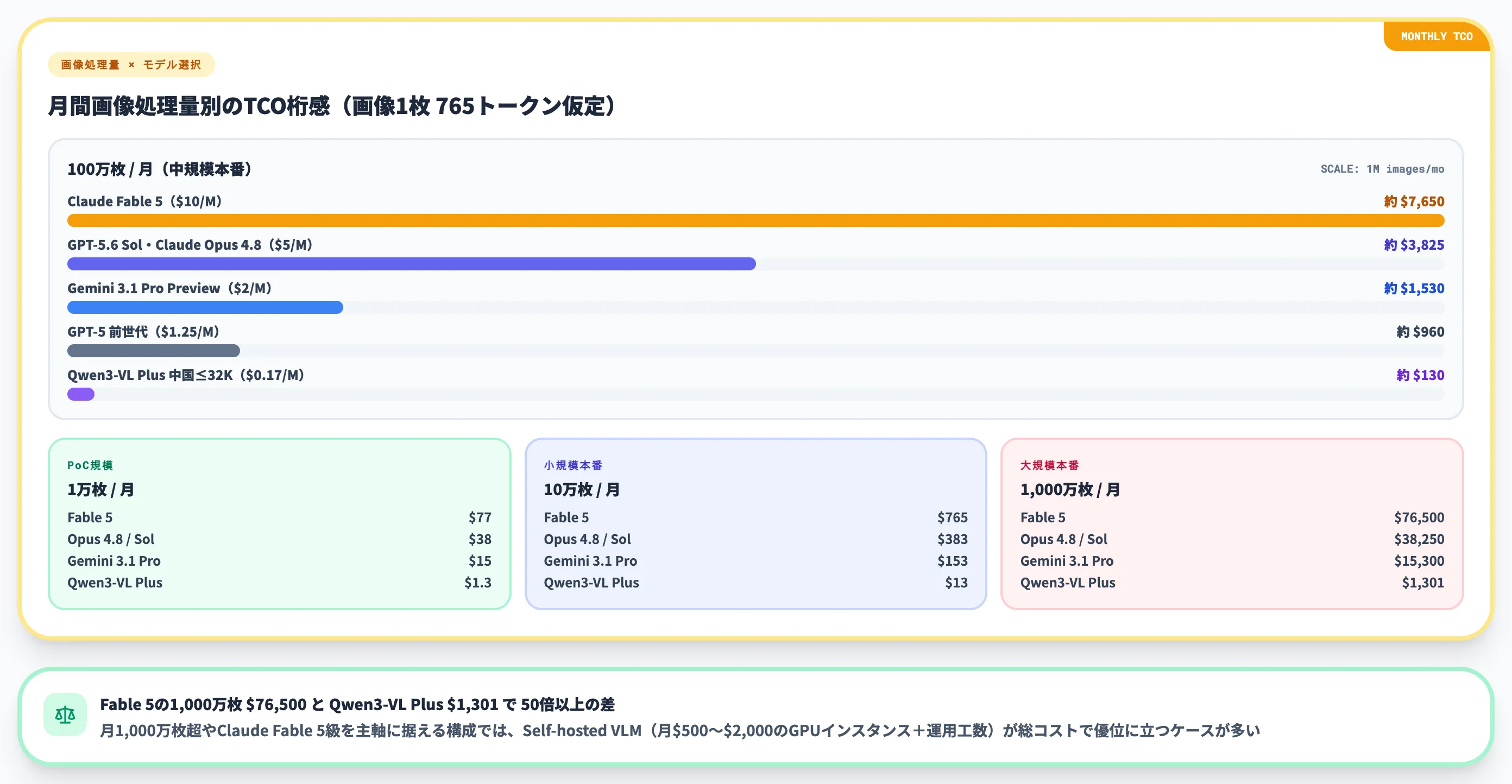
Task: Click the value 約 $1,530
Action: pyautogui.click(x=1414, y=288)
